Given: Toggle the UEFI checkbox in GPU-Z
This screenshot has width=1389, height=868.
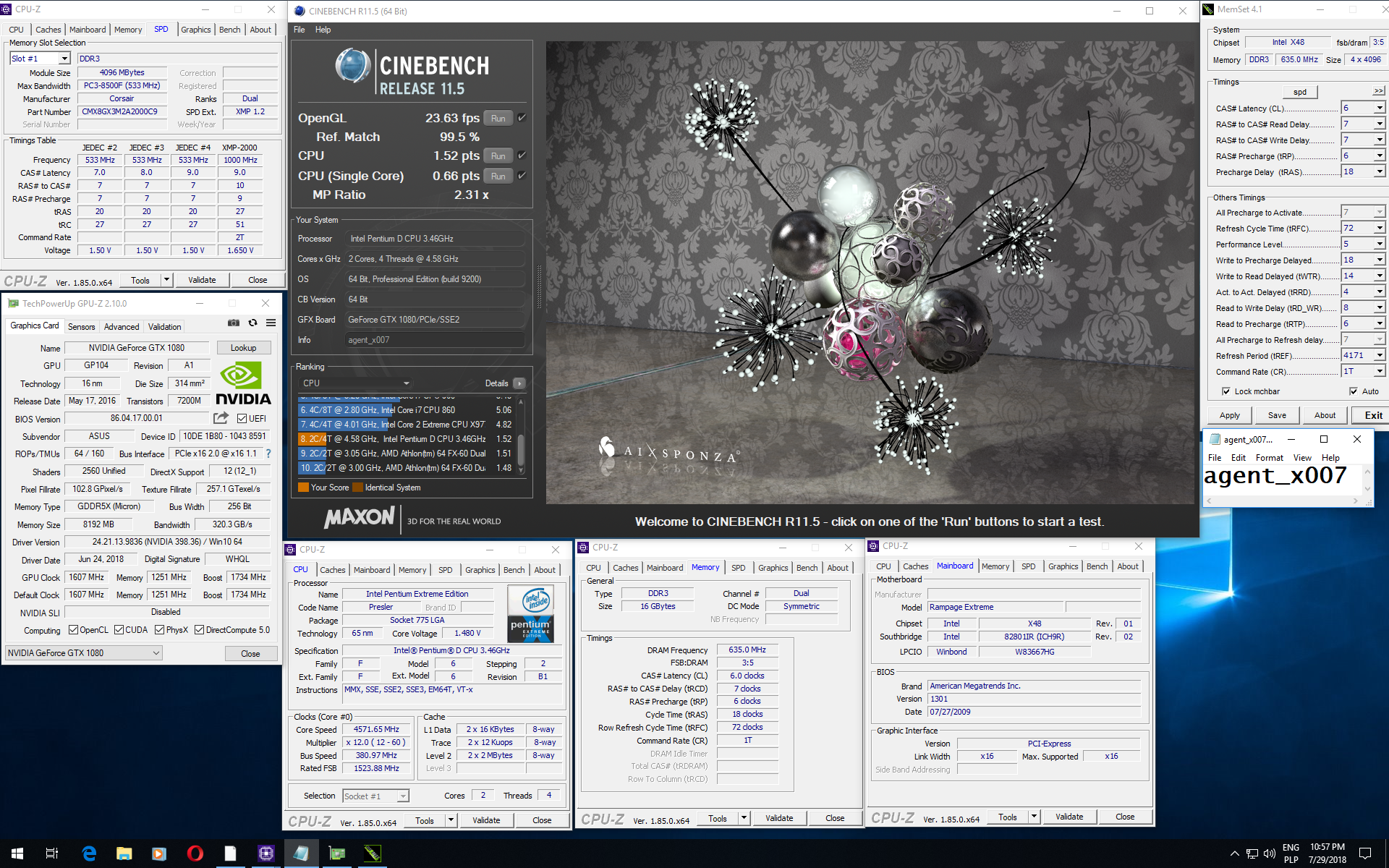Looking at the screenshot, I should [x=242, y=418].
